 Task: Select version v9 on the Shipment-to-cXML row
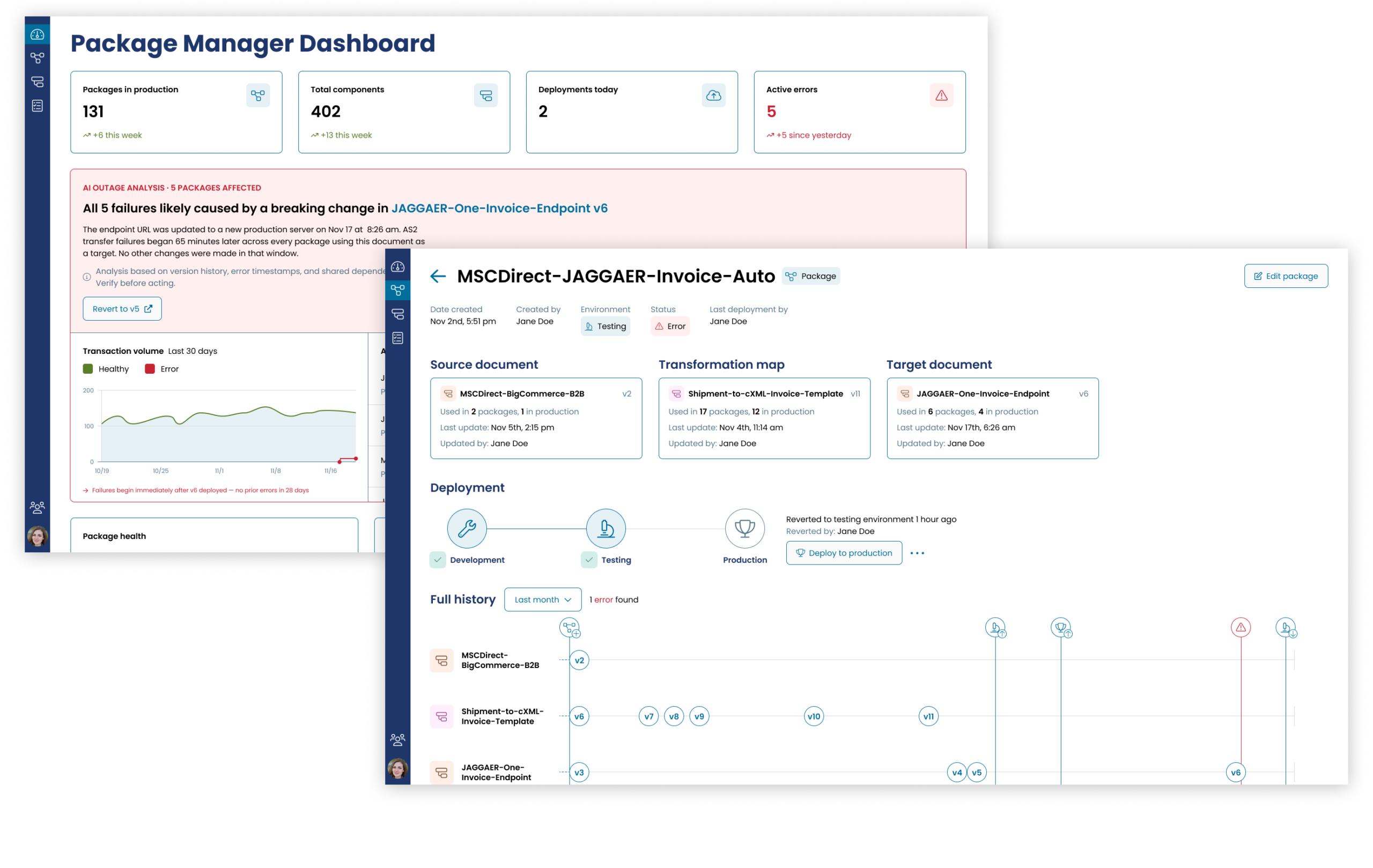(699, 716)
